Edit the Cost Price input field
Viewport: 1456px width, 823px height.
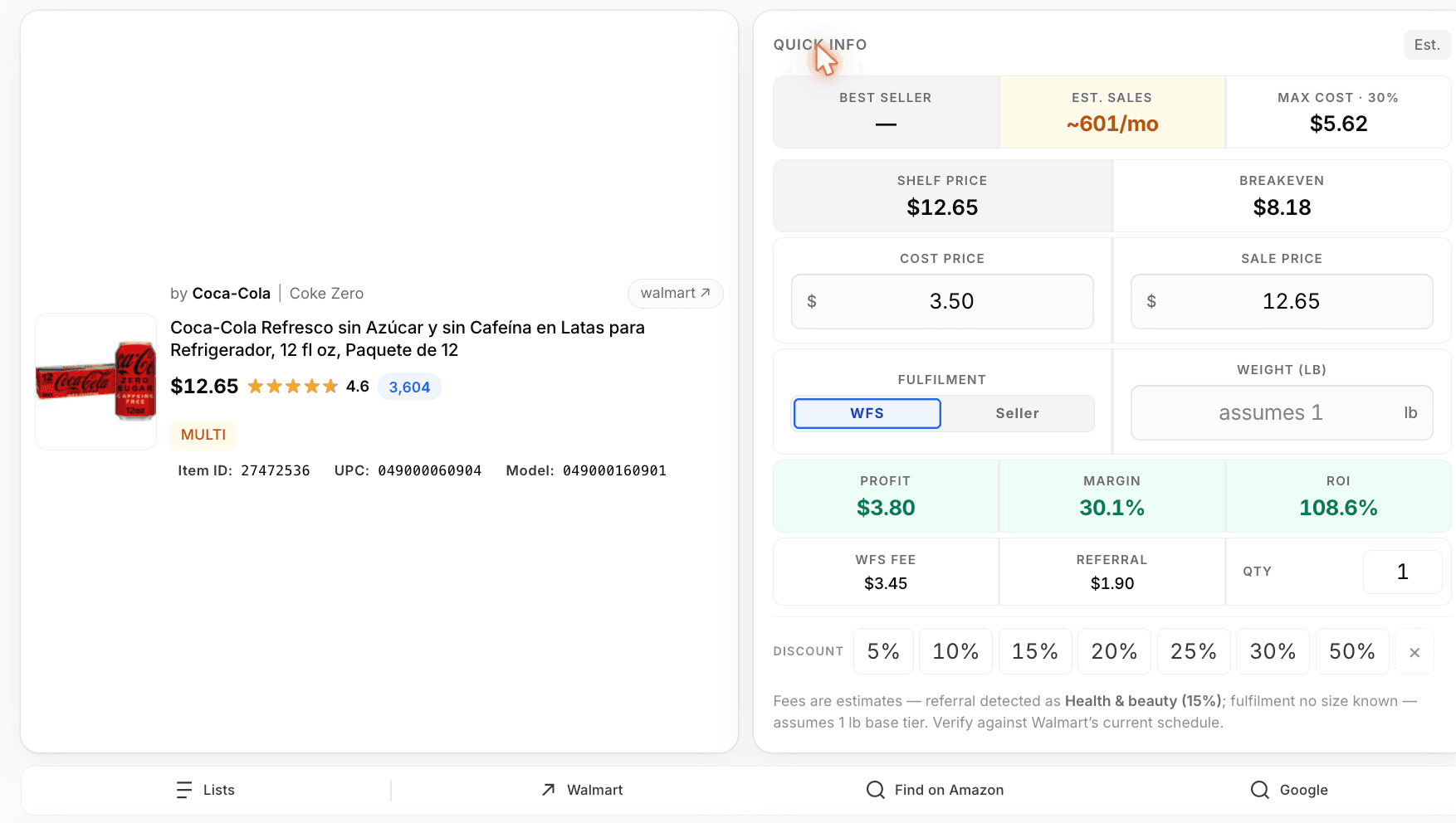pyautogui.click(x=942, y=301)
